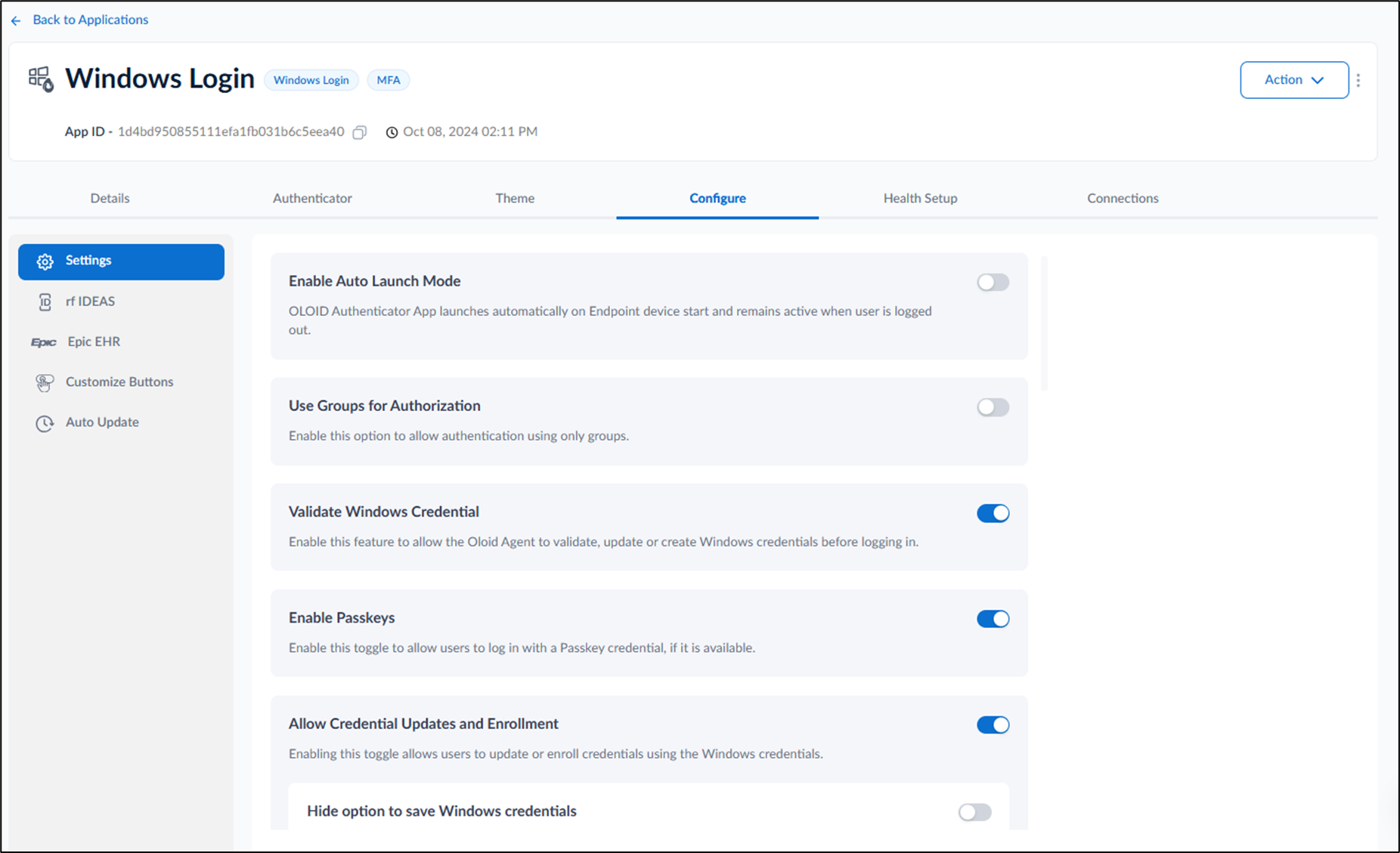Click the Oloid Agent validate description text
Image resolution: width=1400 pixels, height=853 pixels.
click(x=603, y=542)
